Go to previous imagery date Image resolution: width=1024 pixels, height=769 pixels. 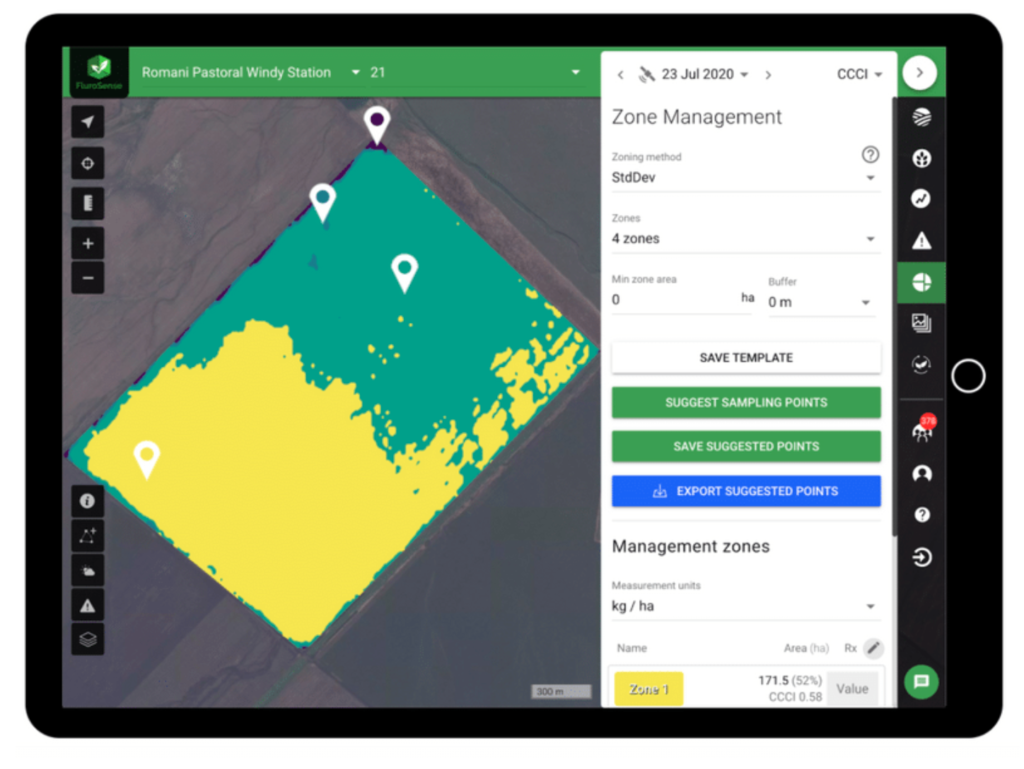[x=620, y=75]
